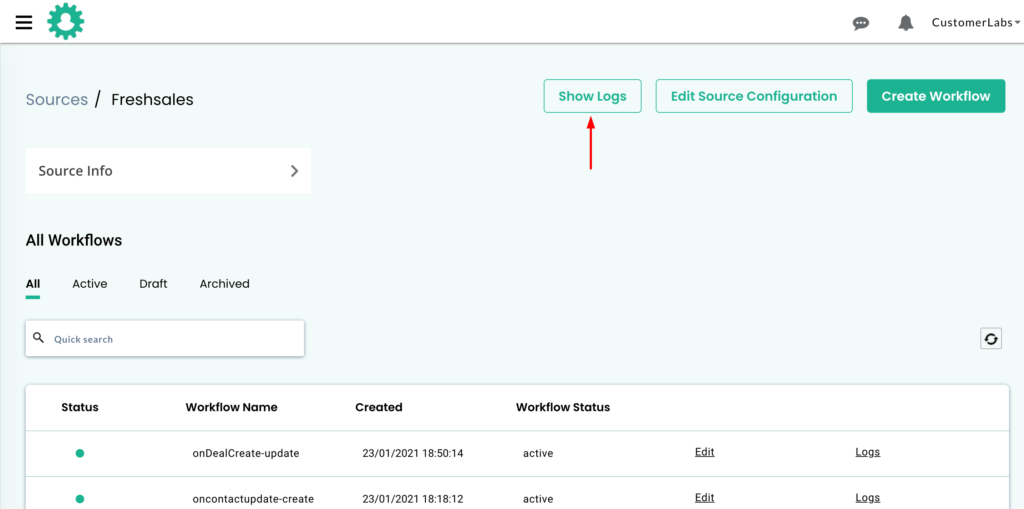Click created date 23/01/2021 18:18:12
The width and height of the screenshot is (1024, 509).
pos(413,499)
